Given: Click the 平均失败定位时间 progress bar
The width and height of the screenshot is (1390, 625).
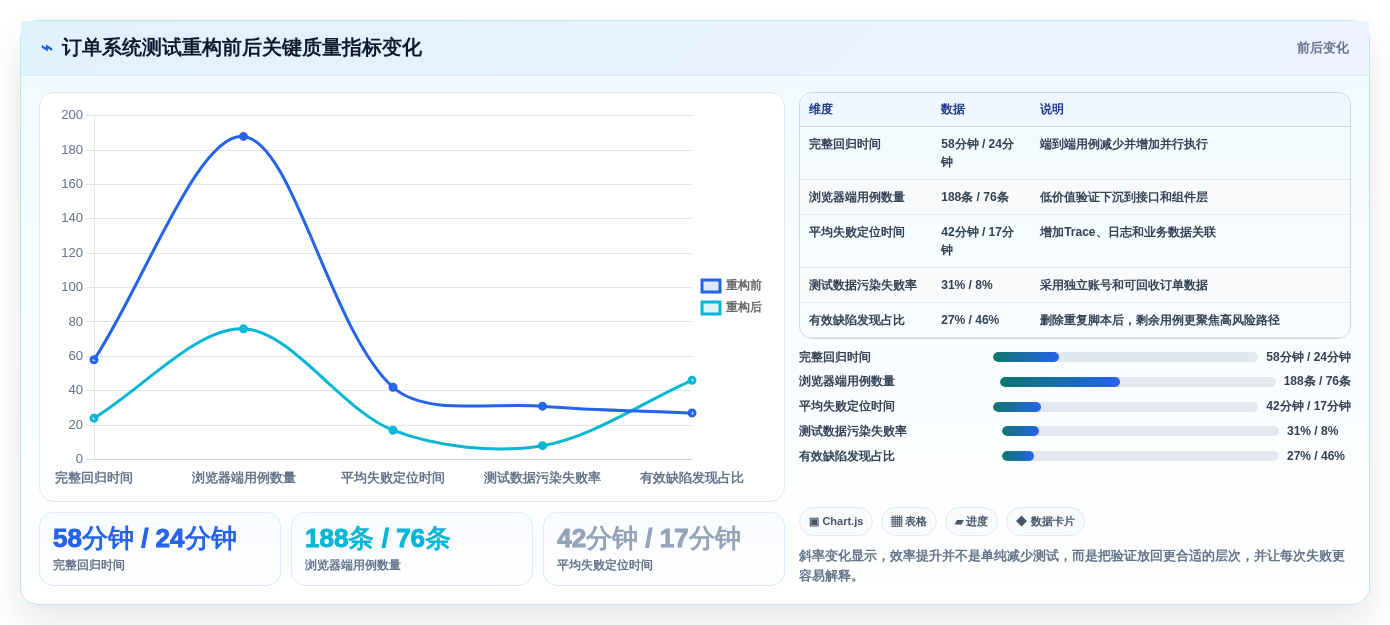Looking at the screenshot, I should (x=1125, y=407).
